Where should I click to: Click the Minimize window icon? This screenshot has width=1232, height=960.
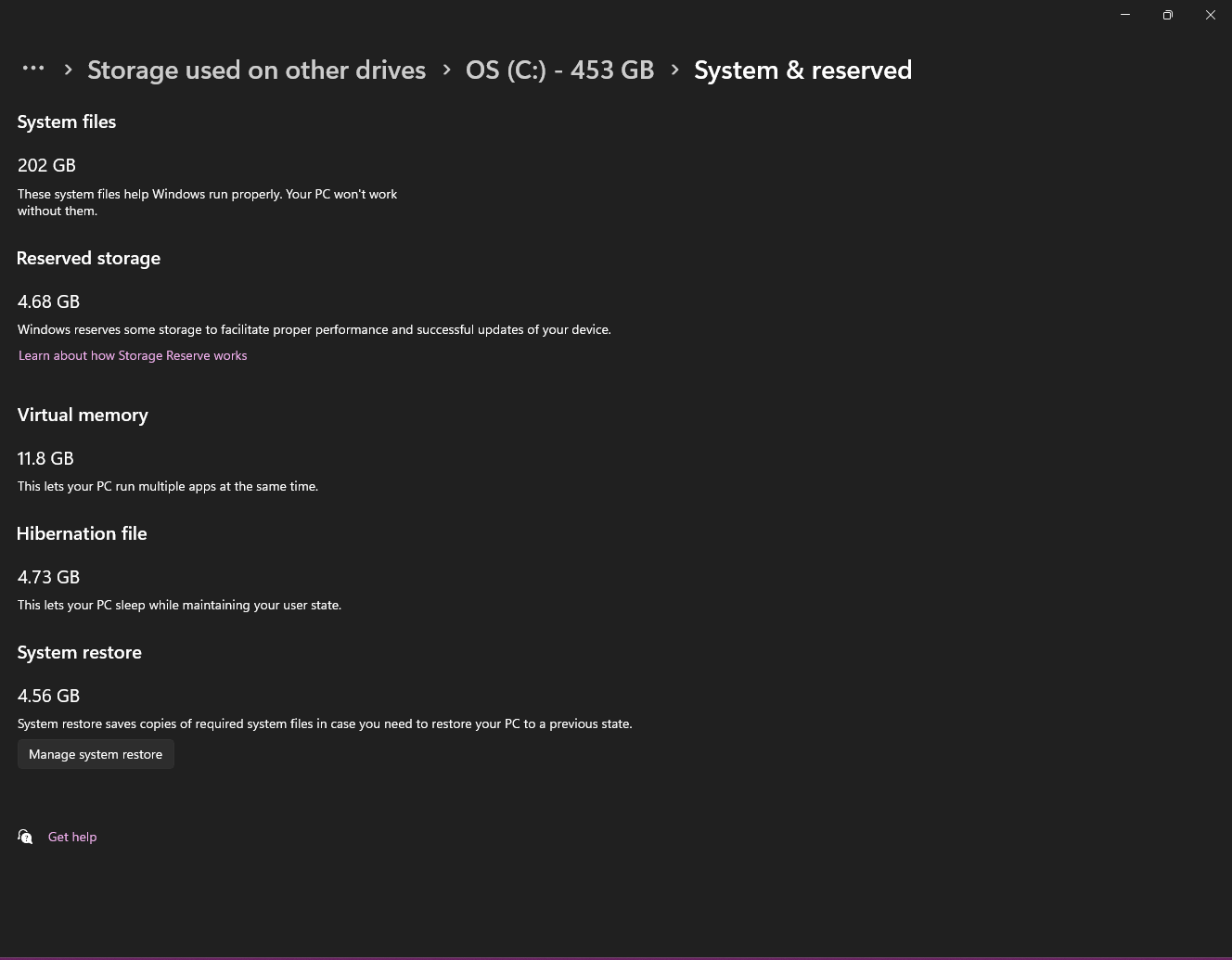coord(1124,15)
